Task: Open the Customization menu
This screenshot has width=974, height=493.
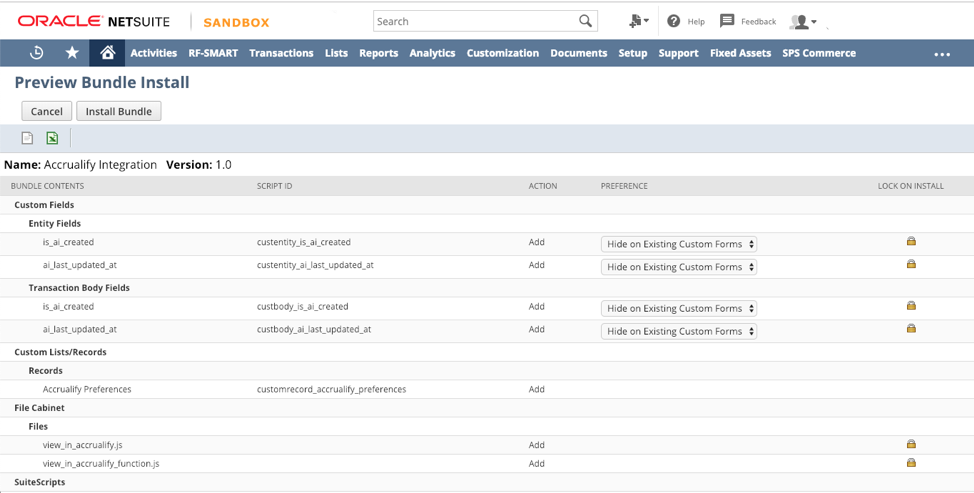Action: [503, 53]
